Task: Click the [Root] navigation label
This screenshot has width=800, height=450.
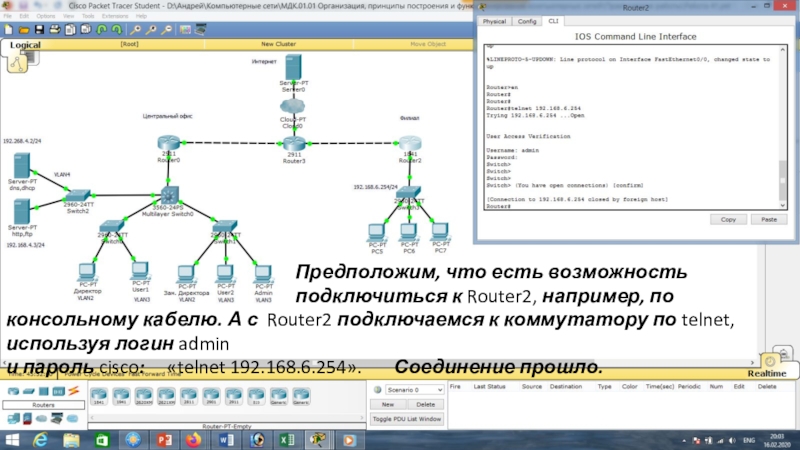Action: click(129, 44)
